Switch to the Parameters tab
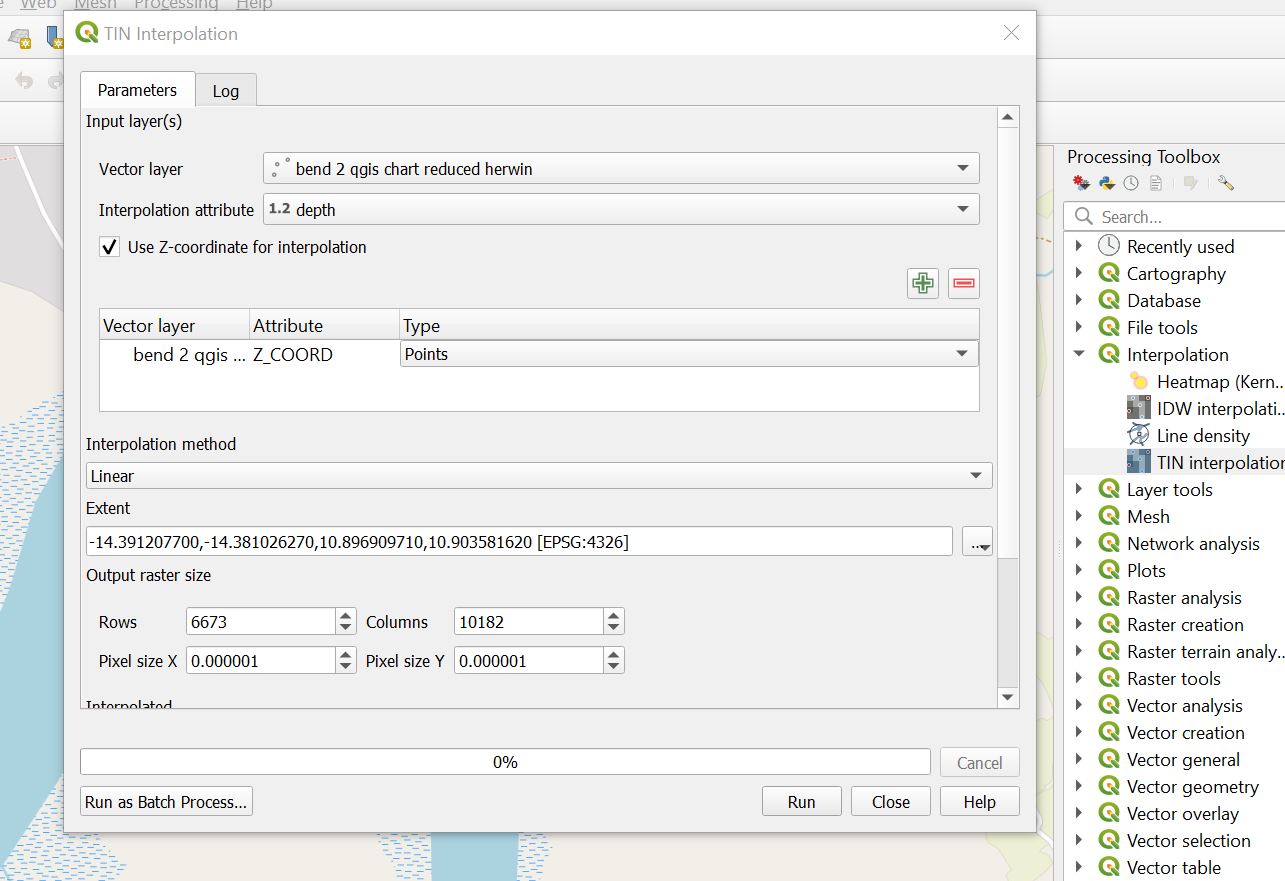Image resolution: width=1285 pixels, height=881 pixels. tap(137, 89)
